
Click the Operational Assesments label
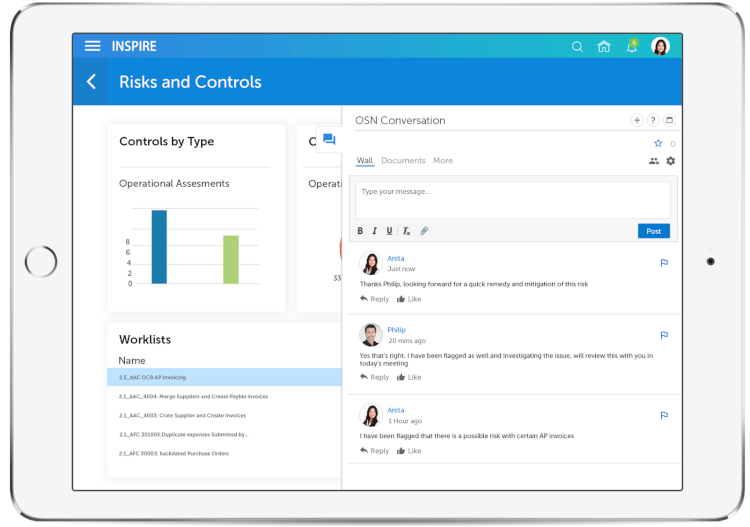click(174, 184)
